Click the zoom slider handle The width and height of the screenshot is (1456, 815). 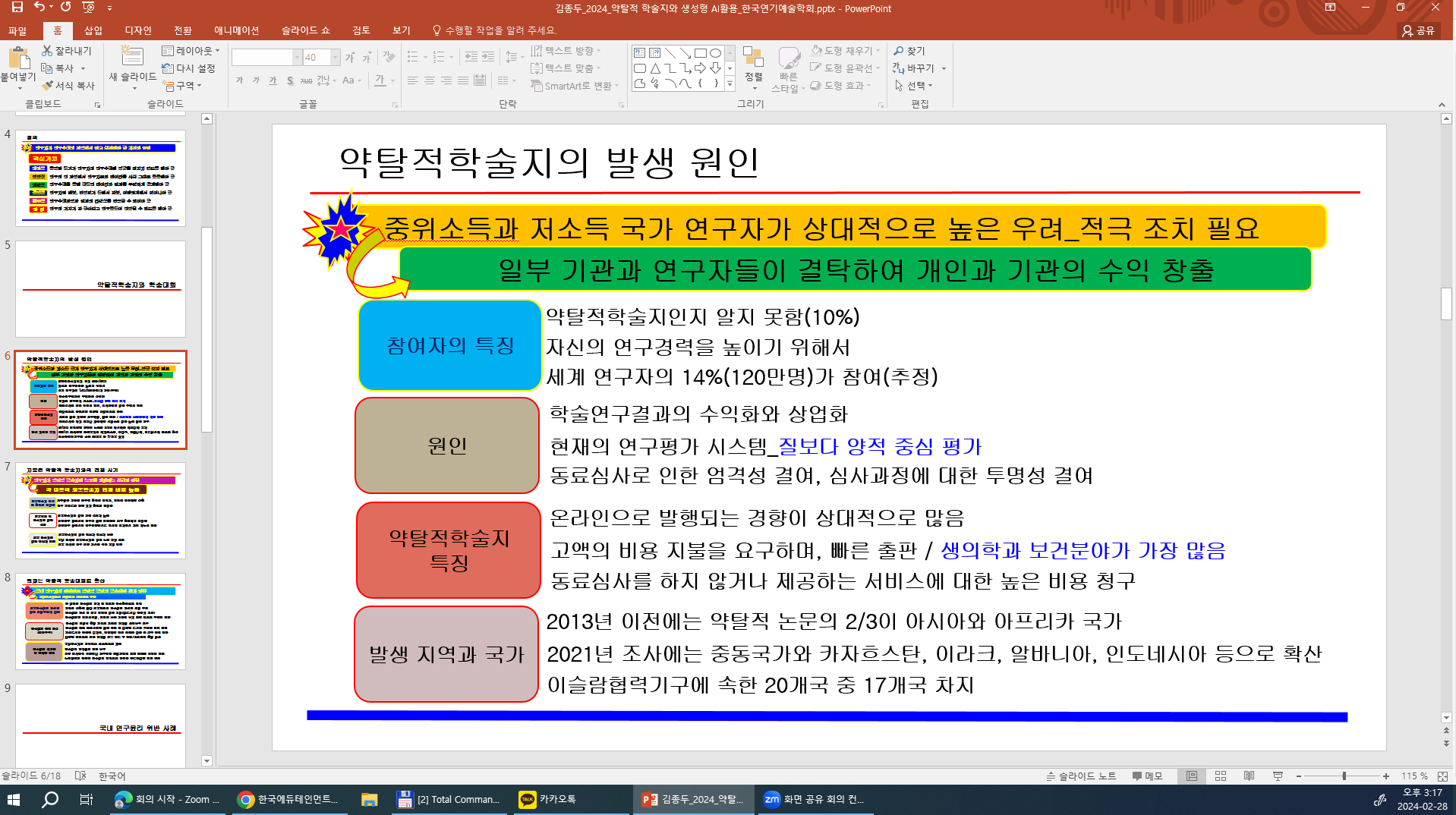pyautogui.click(x=1344, y=776)
